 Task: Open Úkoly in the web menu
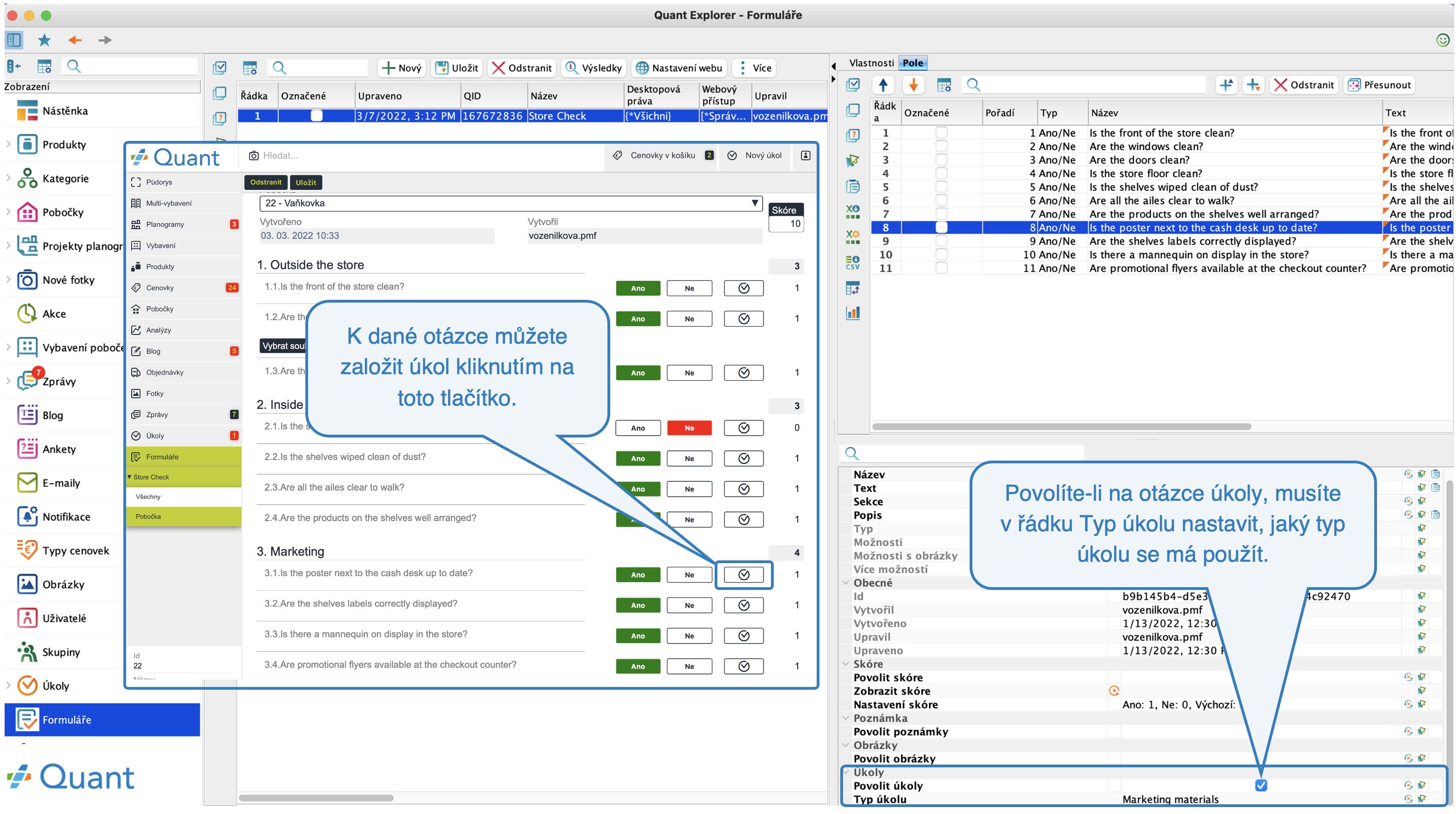[184, 436]
